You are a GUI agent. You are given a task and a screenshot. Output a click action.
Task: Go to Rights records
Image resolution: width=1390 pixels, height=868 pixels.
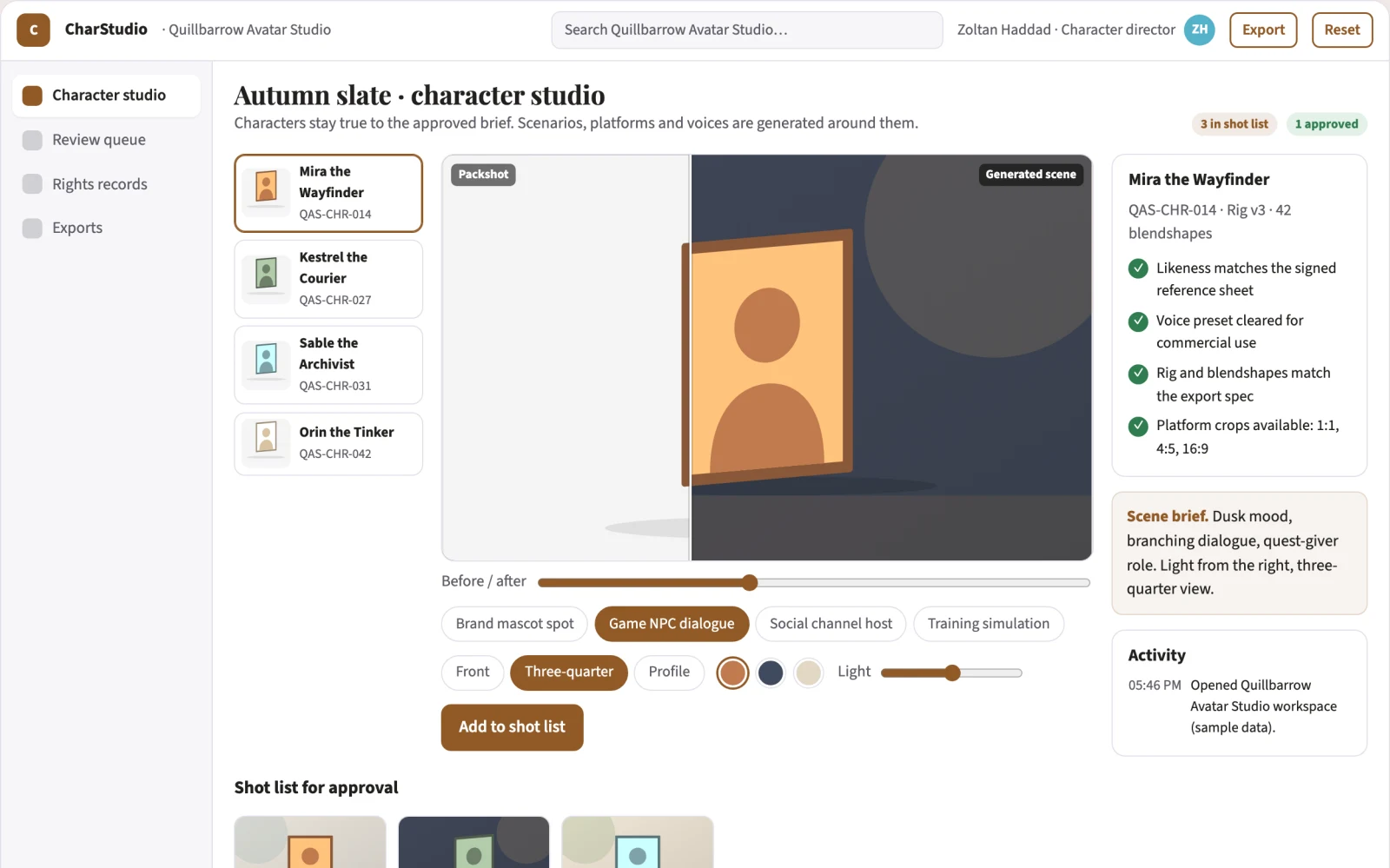tap(106, 184)
